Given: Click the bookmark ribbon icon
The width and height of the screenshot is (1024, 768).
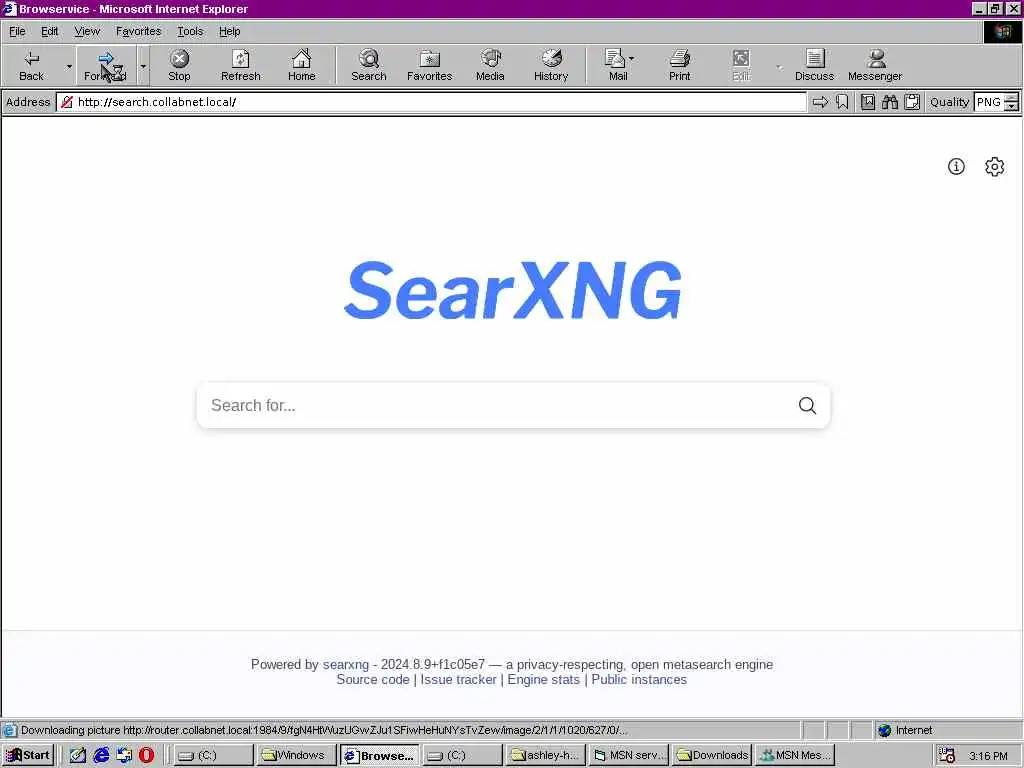Looking at the screenshot, I should click(x=842, y=102).
